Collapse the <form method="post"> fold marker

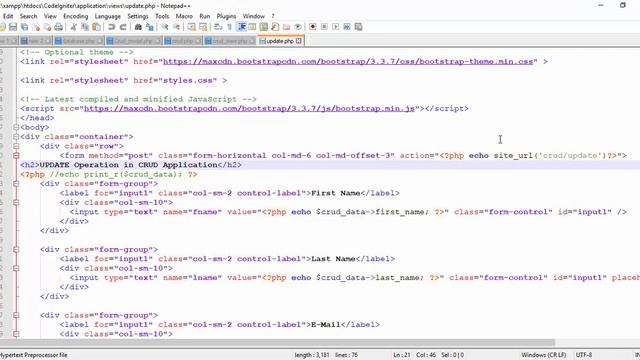[x=16, y=156]
